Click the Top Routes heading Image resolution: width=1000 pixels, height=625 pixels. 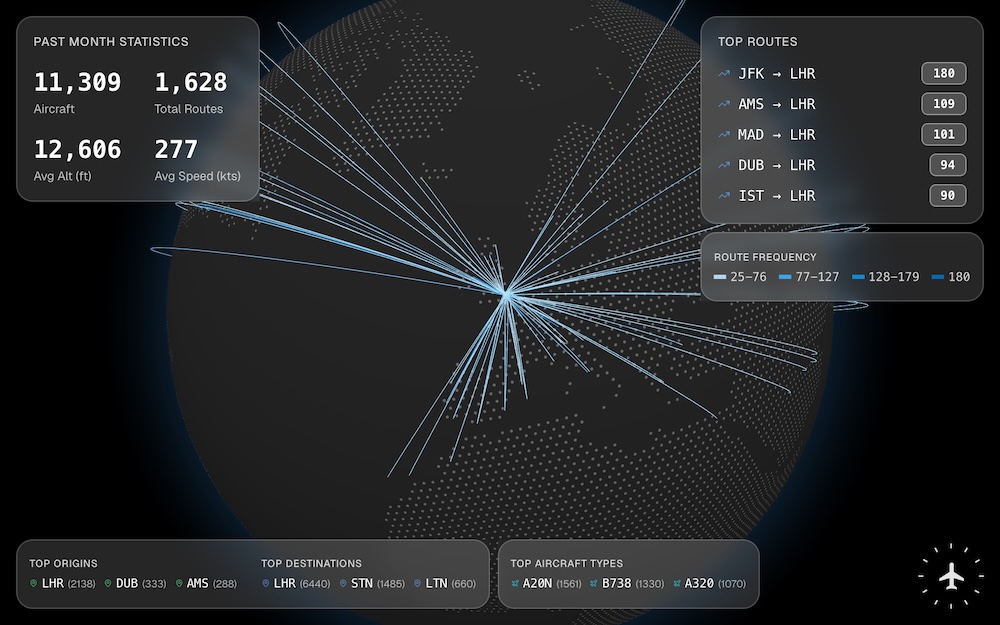tap(758, 41)
